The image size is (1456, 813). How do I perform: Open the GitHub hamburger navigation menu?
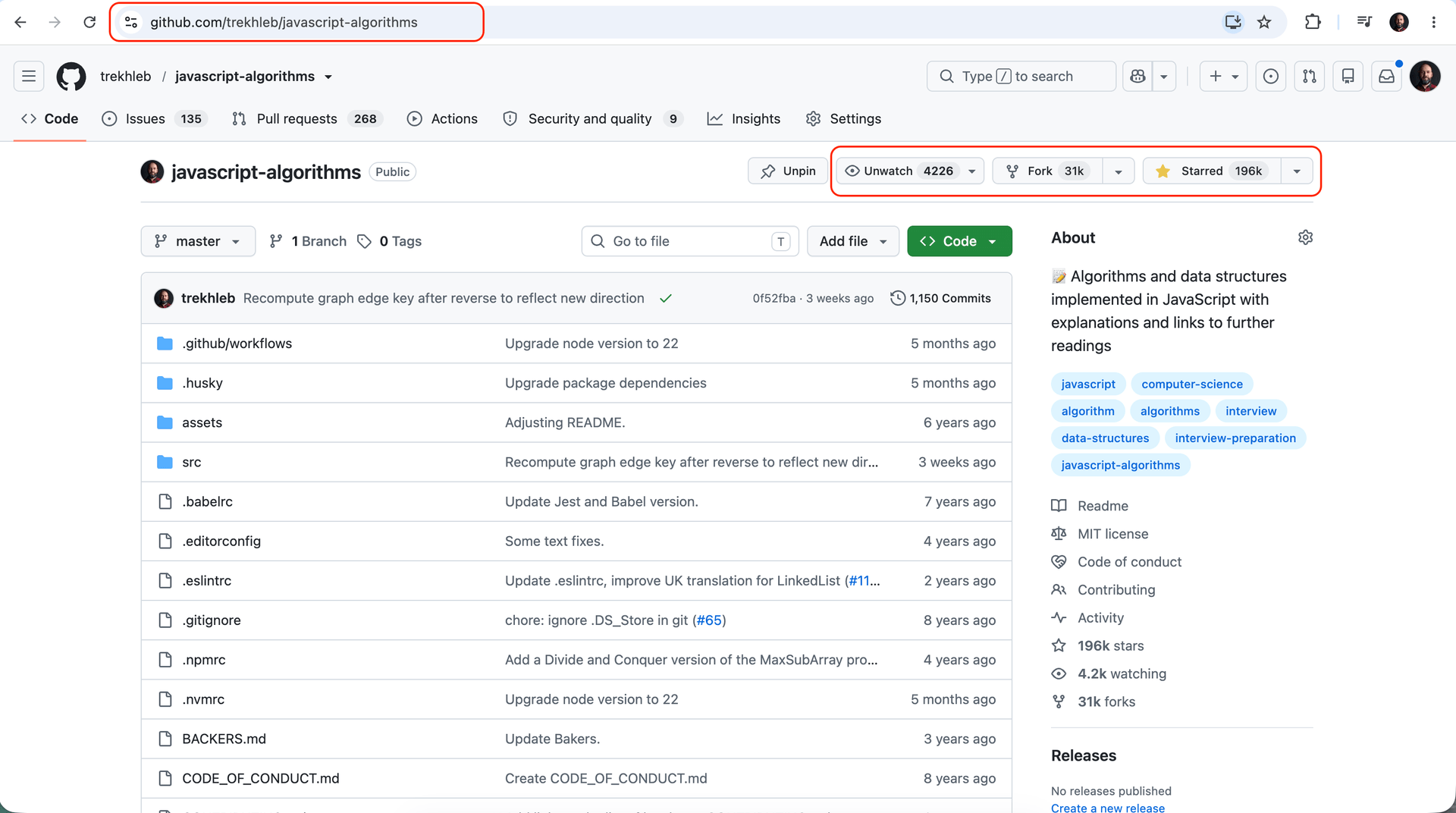29,76
